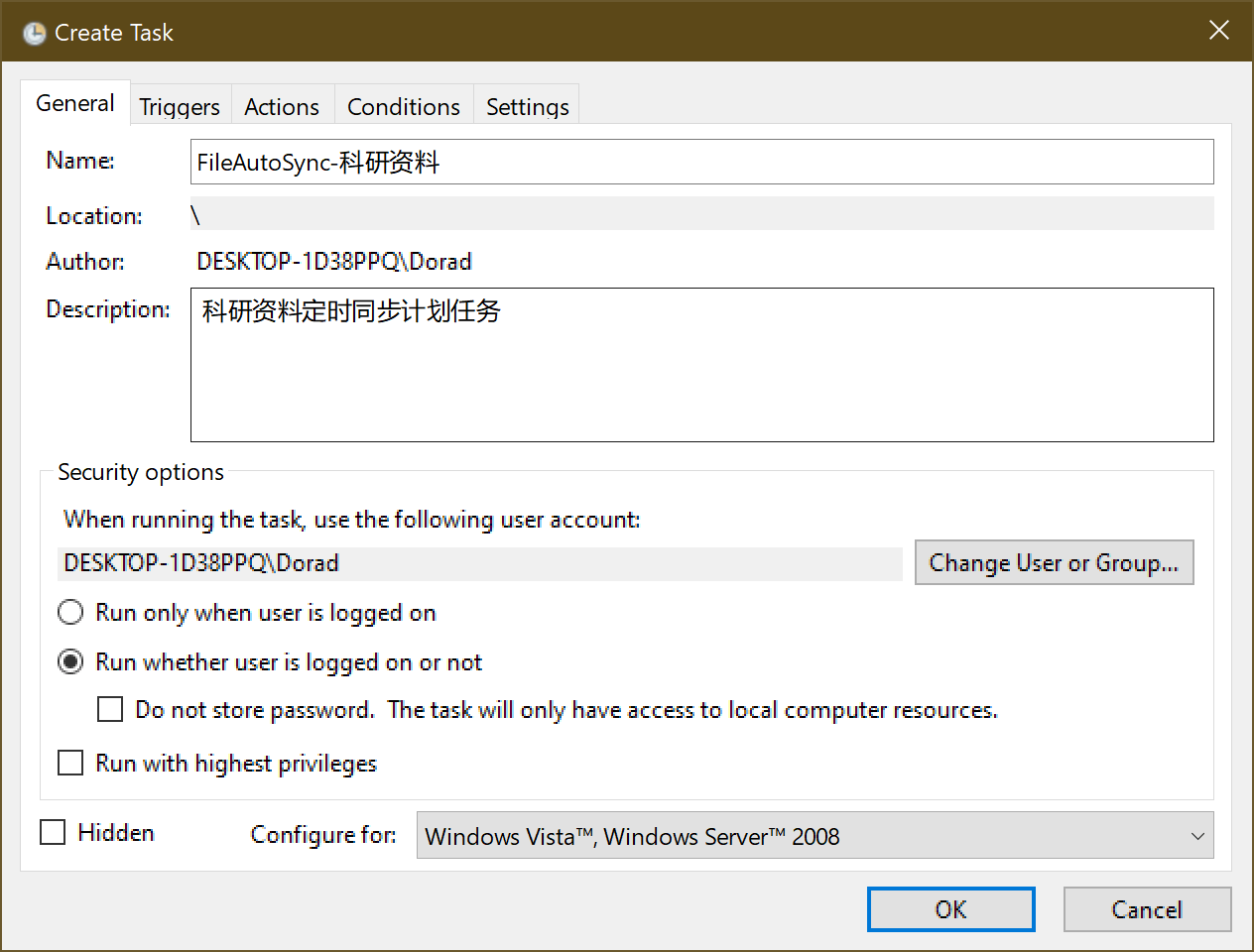Check the Do not store password box
Image resolution: width=1254 pixels, height=952 pixels.
pyautogui.click(x=110, y=710)
